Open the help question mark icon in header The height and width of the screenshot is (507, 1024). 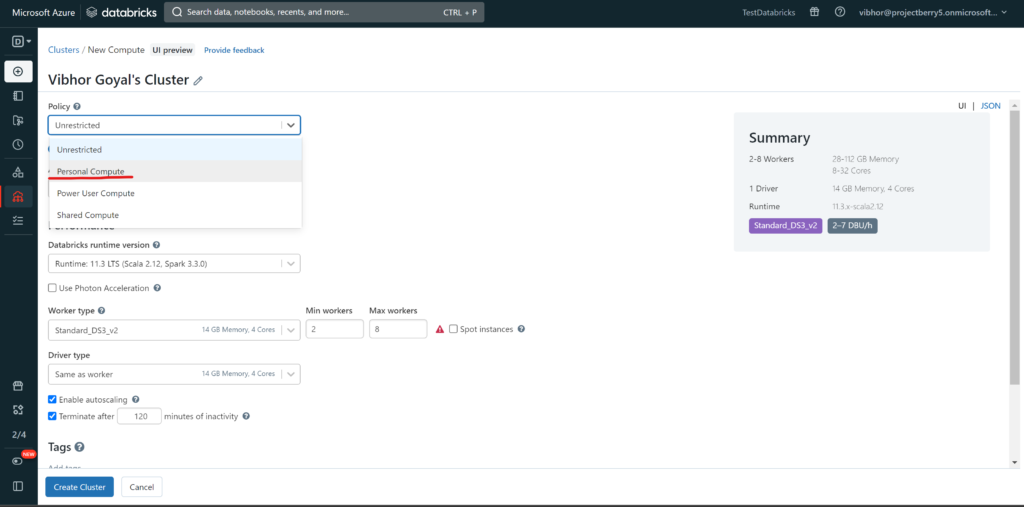click(x=840, y=12)
